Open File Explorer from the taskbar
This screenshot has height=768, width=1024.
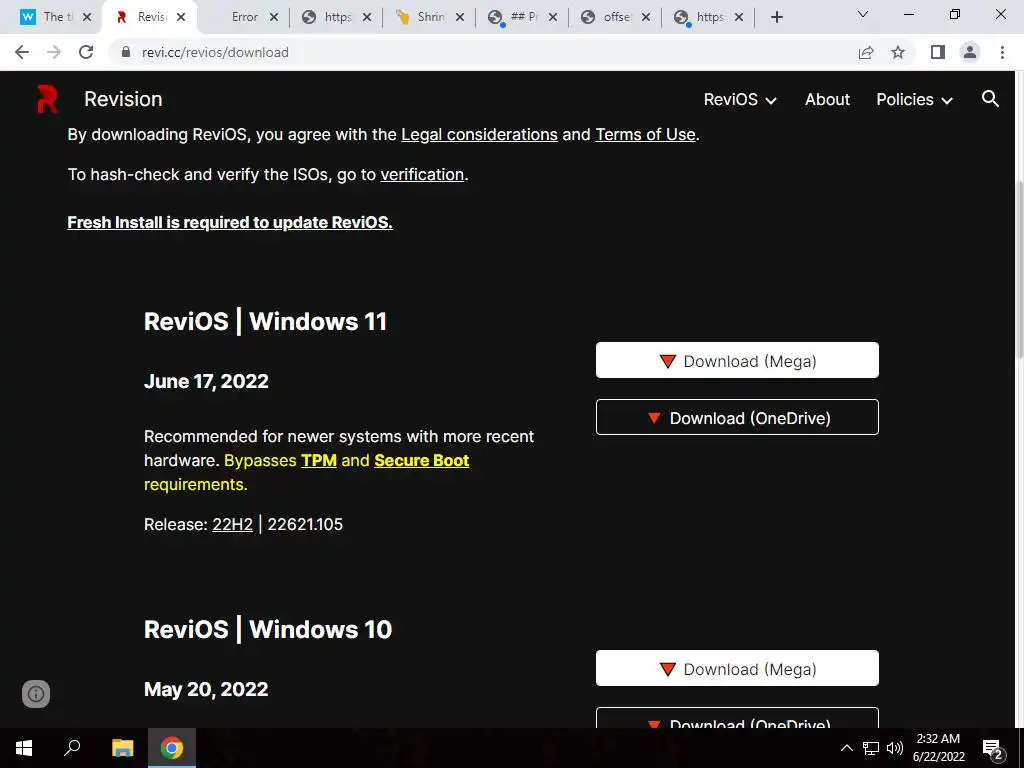[122, 748]
